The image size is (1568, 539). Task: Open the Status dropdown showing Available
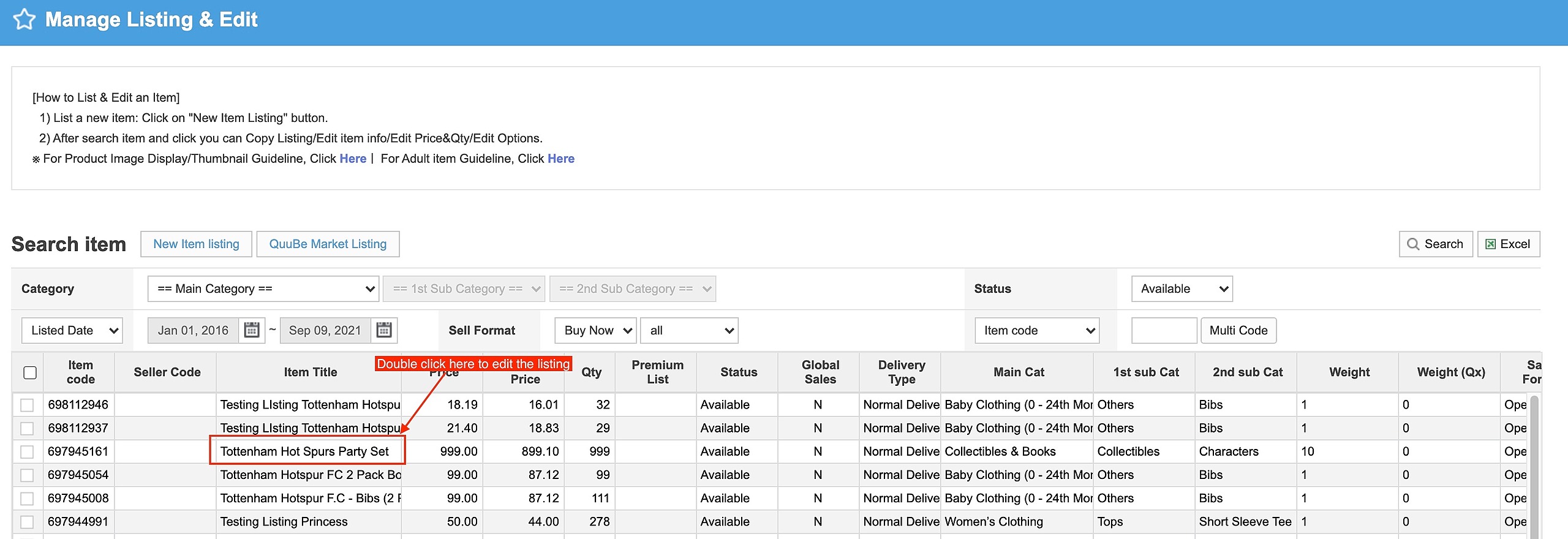pyautogui.click(x=1182, y=288)
